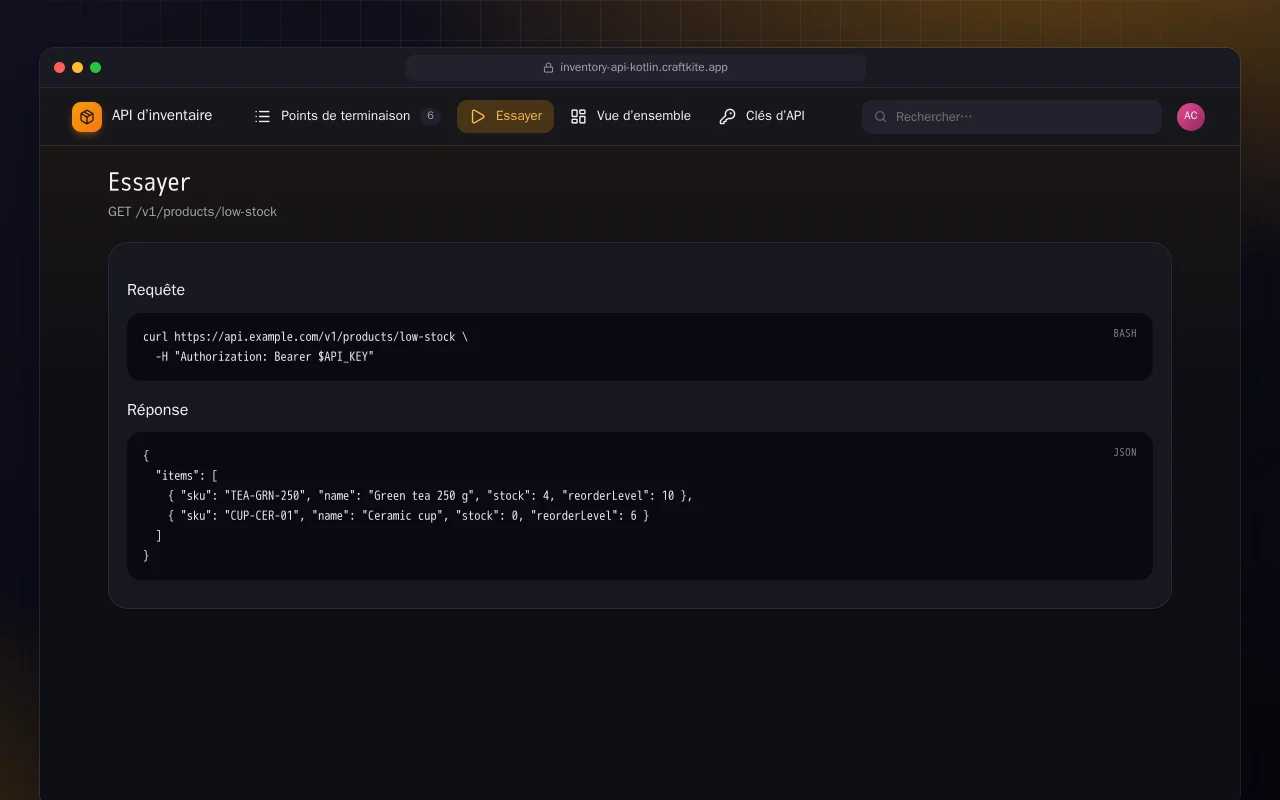Click the BASH language label
1280x800 pixels.
(1125, 334)
